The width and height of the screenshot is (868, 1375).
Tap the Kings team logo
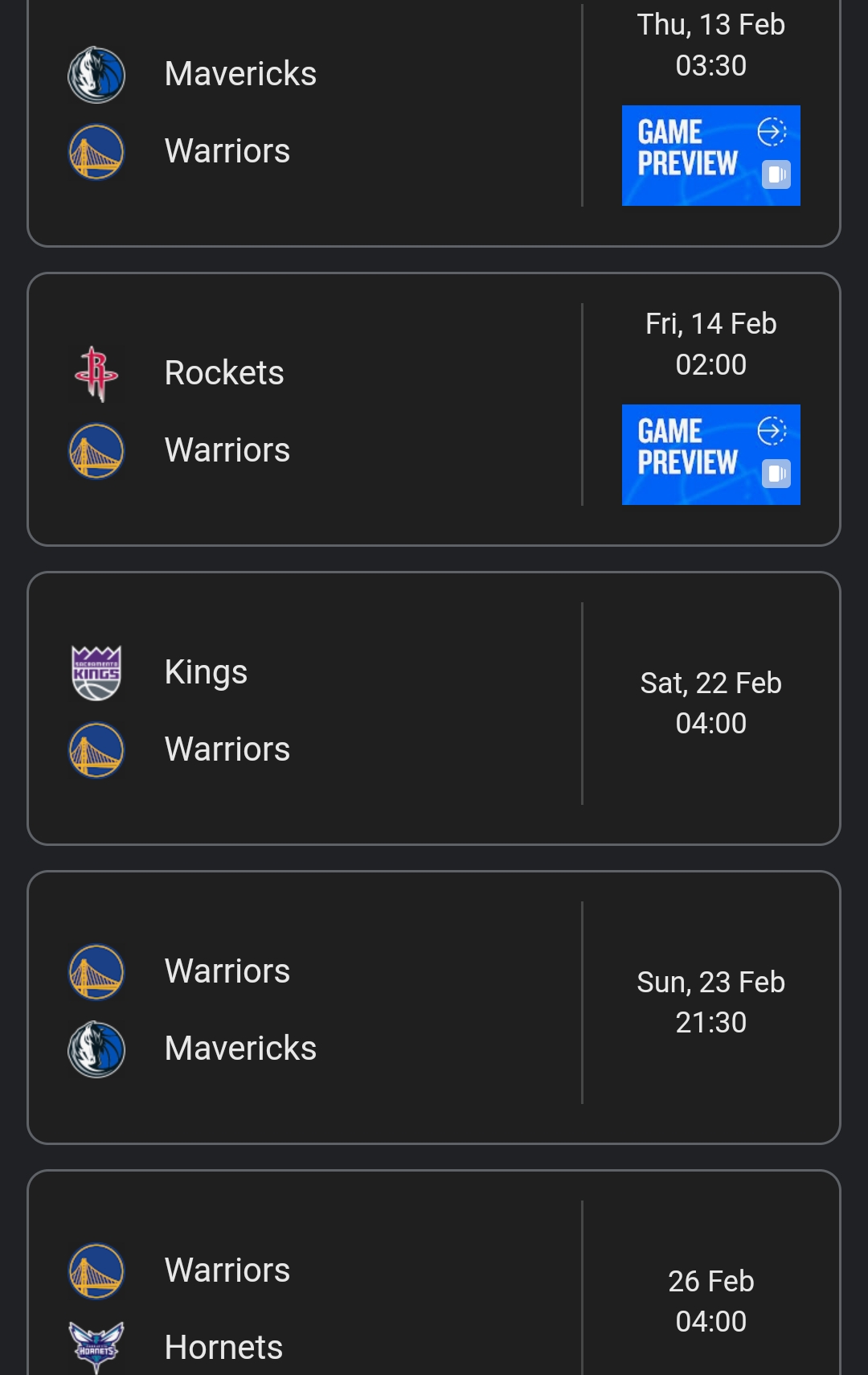[x=96, y=673]
